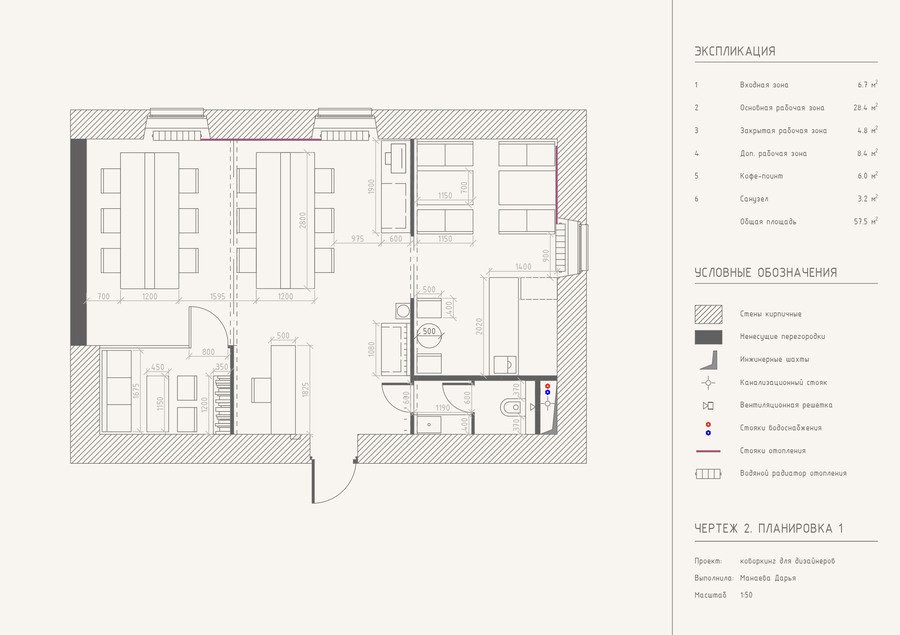Click the magenta heating riser legend line
This screenshot has width=900, height=635.
point(708,451)
